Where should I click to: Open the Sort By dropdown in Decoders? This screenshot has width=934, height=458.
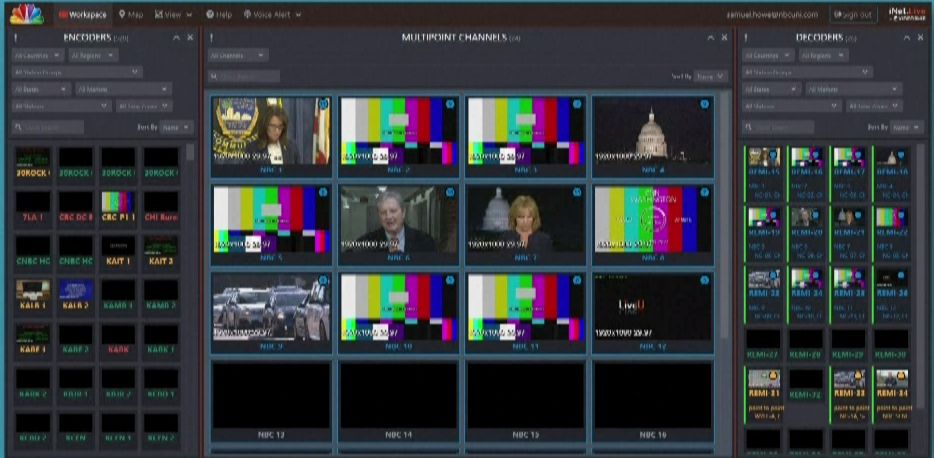pos(907,127)
